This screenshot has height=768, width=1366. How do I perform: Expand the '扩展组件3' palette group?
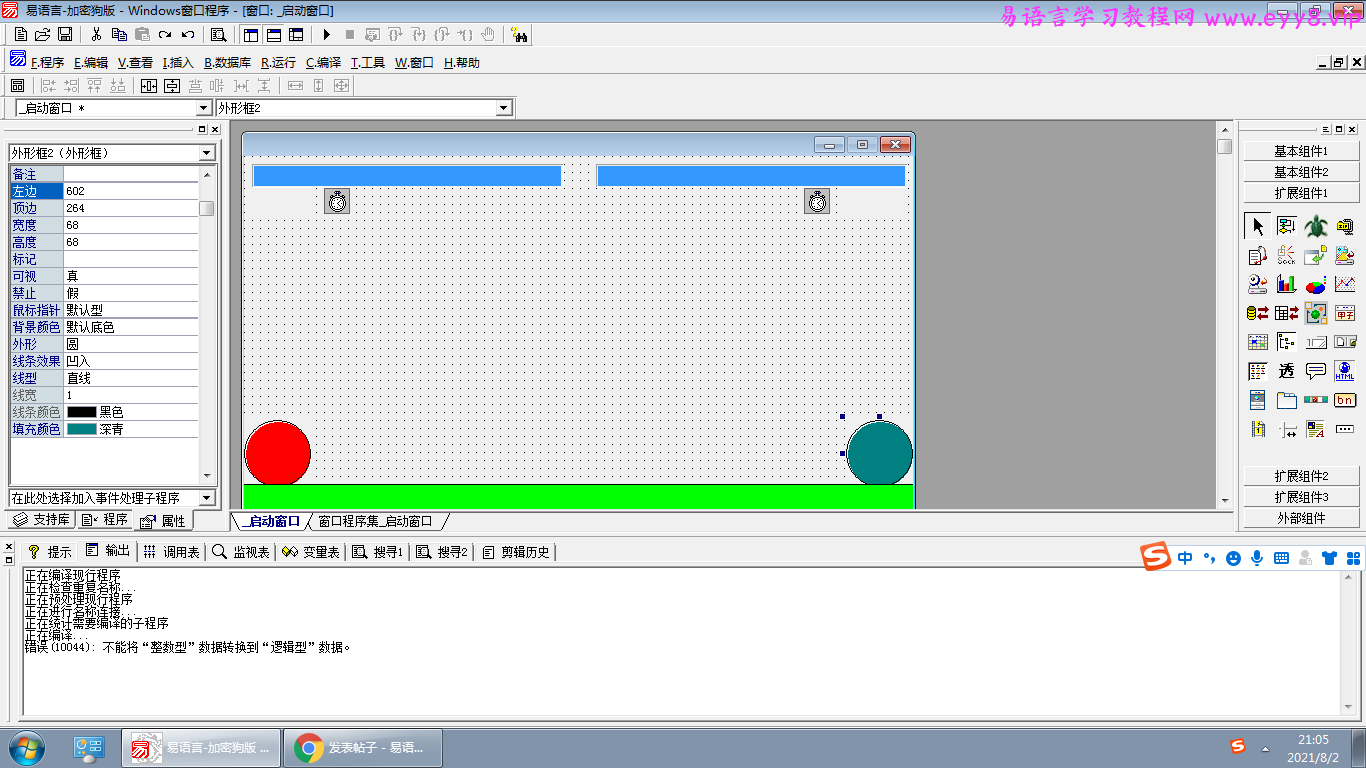[1301, 497]
